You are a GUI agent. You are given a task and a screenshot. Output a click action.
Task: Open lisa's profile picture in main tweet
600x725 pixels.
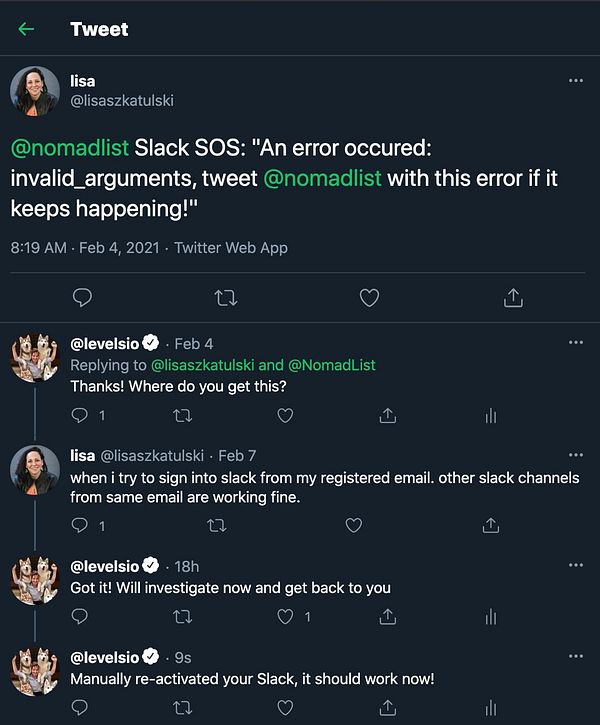click(35, 92)
